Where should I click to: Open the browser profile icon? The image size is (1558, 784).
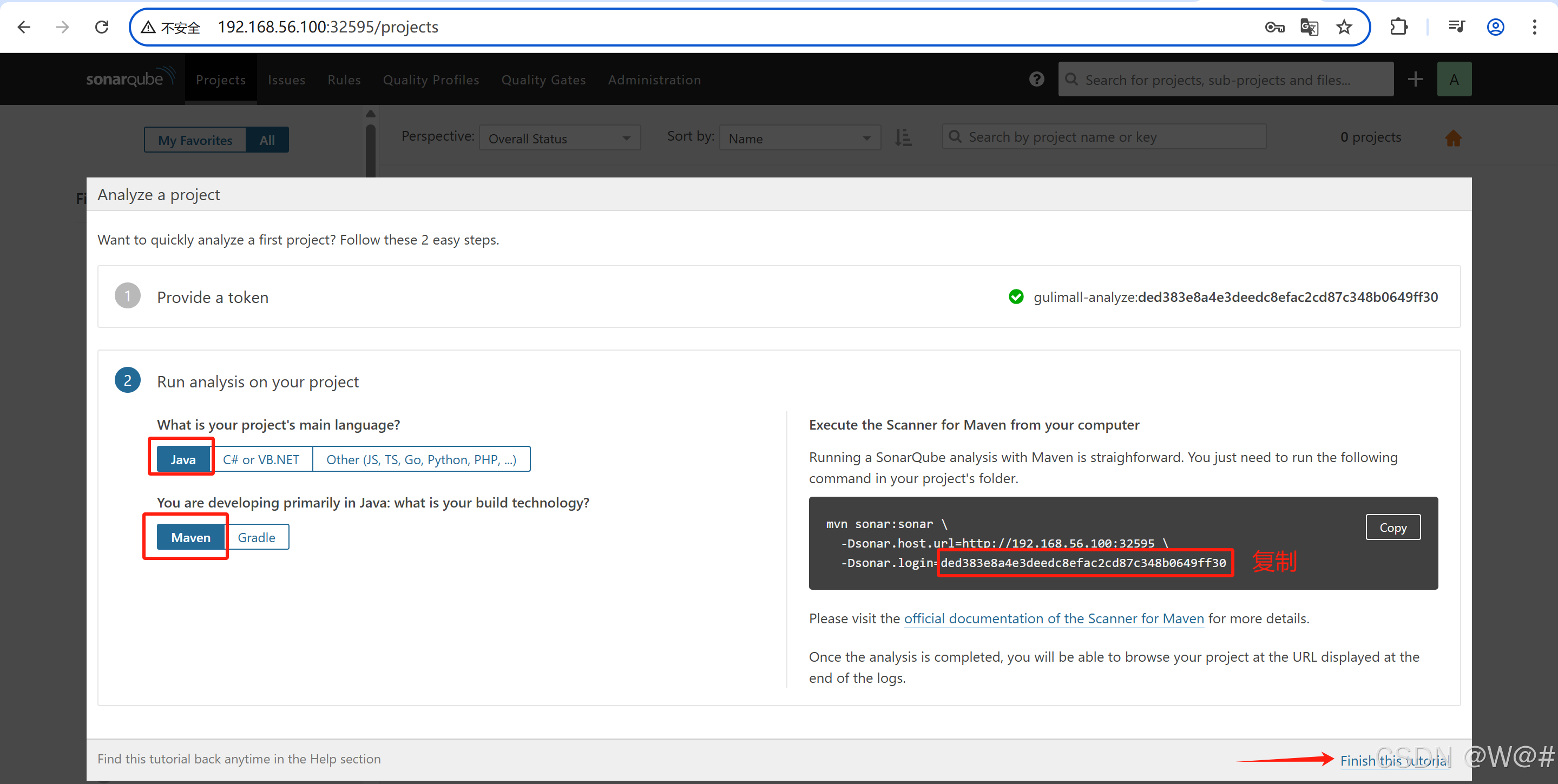tap(1496, 27)
